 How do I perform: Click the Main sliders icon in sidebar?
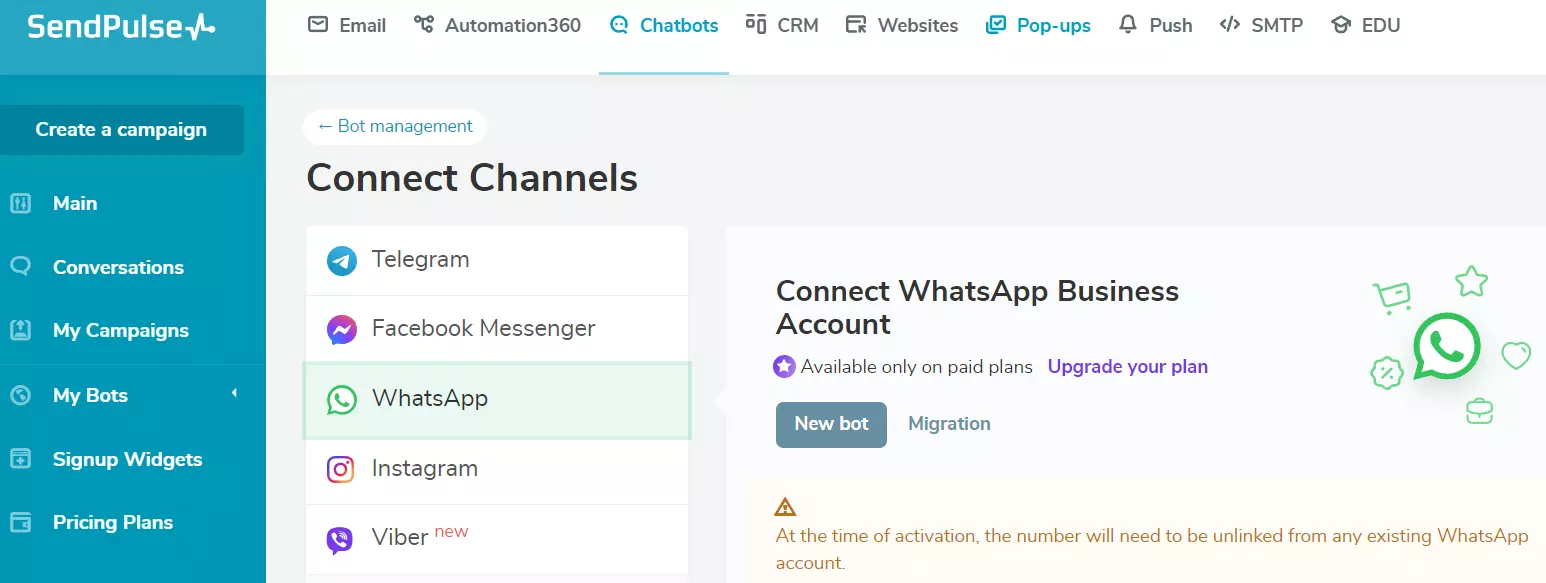21,203
